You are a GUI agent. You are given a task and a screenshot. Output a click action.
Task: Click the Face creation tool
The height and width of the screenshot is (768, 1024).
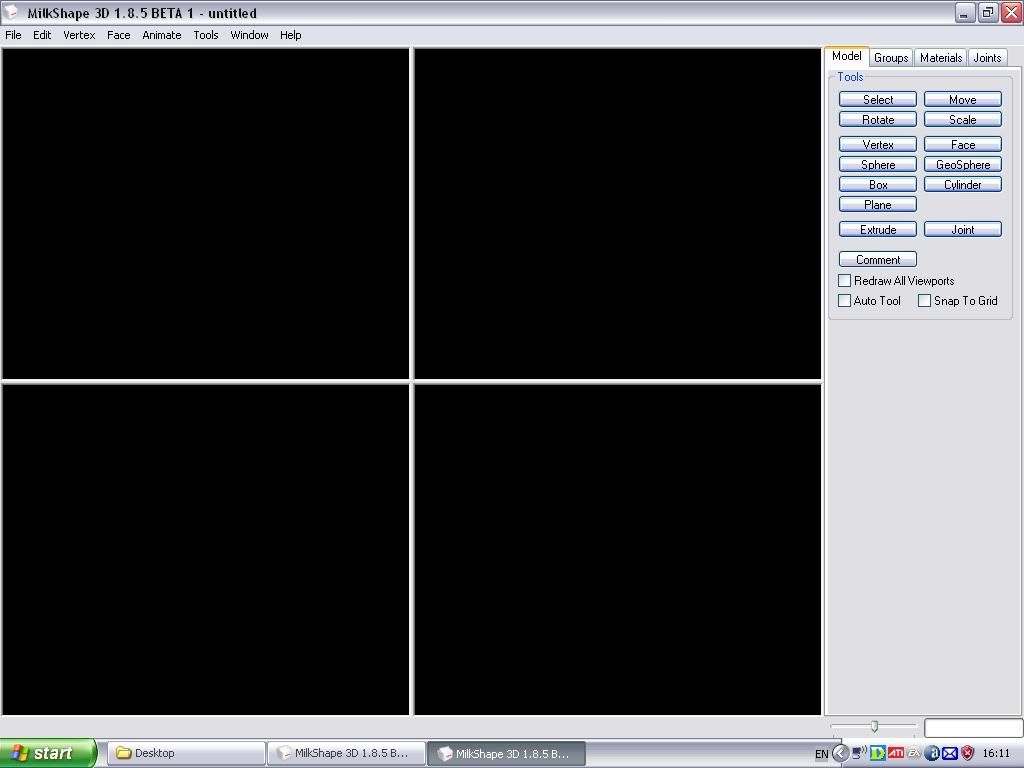[x=963, y=144]
